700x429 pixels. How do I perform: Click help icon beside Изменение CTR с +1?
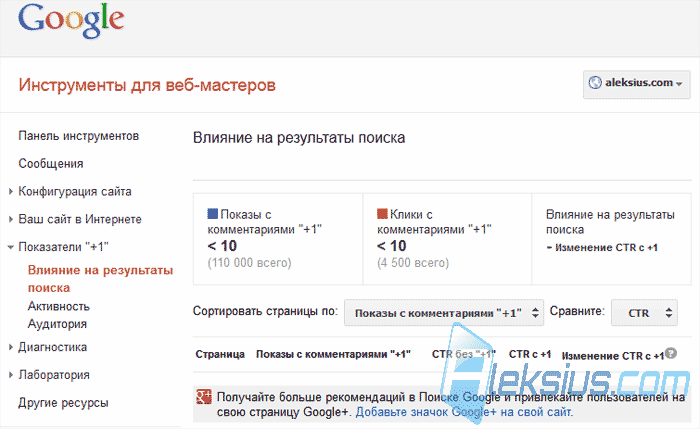[x=671, y=353]
